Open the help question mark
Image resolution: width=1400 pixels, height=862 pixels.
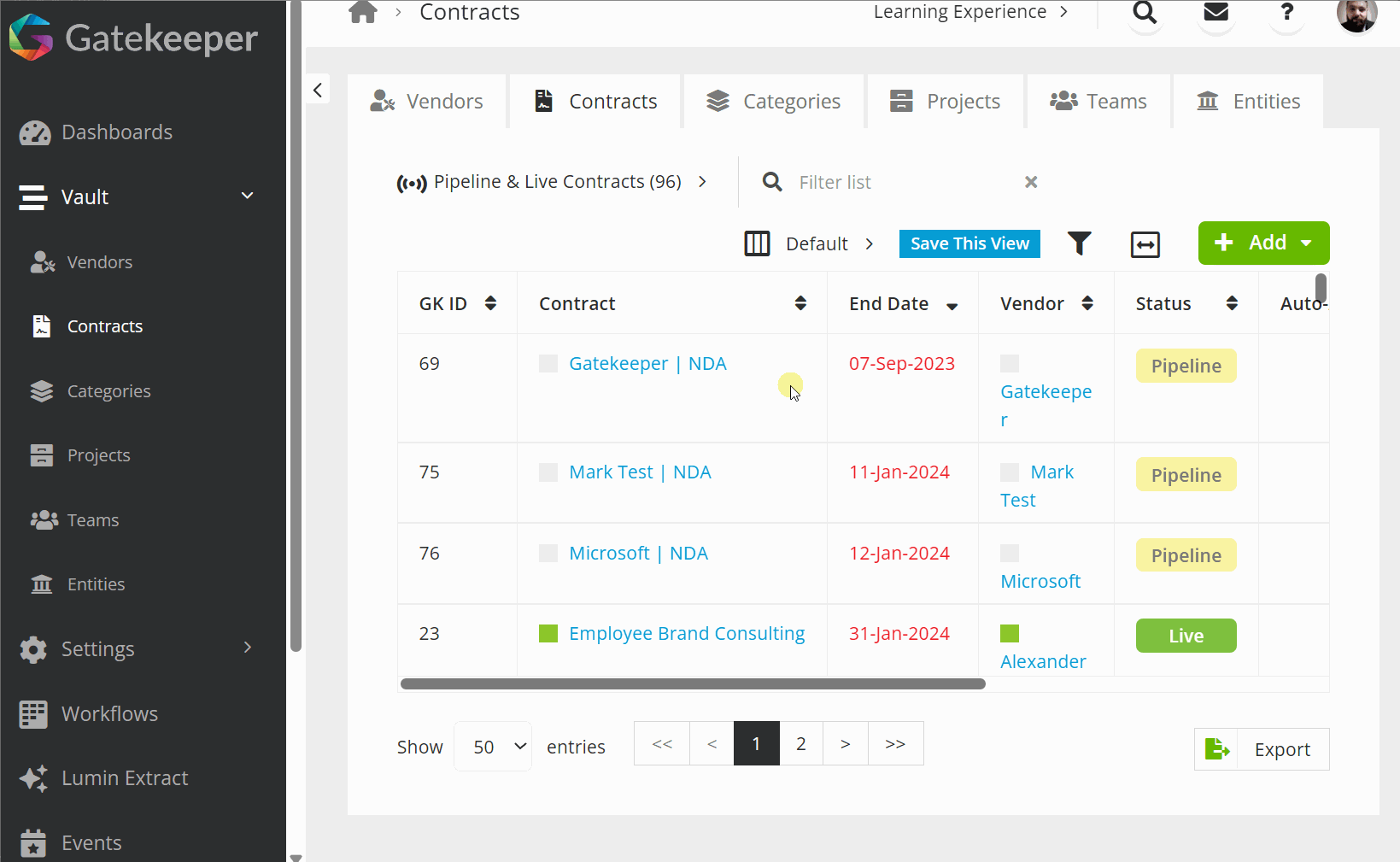[1286, 13]
